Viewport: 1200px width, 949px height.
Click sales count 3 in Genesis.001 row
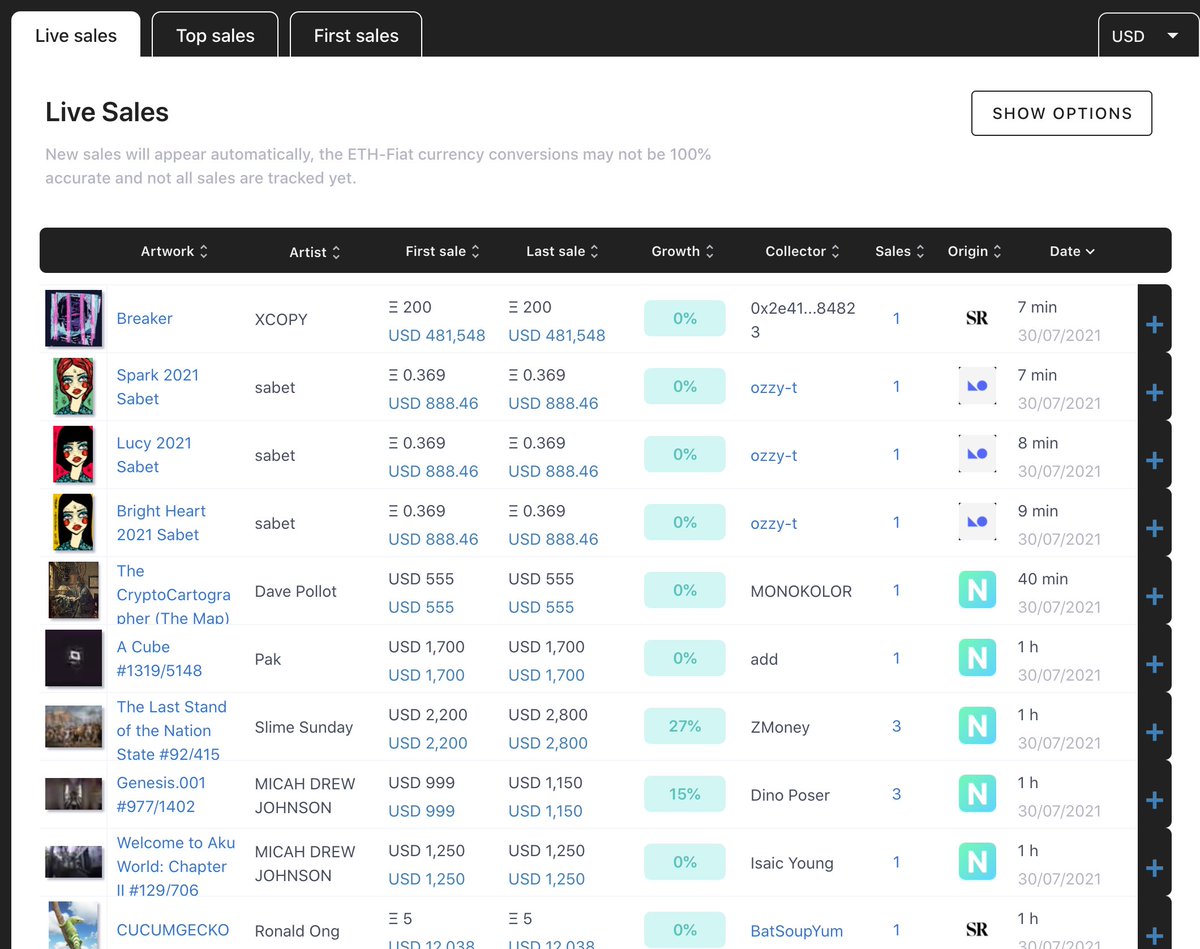[x=896, y=794]
